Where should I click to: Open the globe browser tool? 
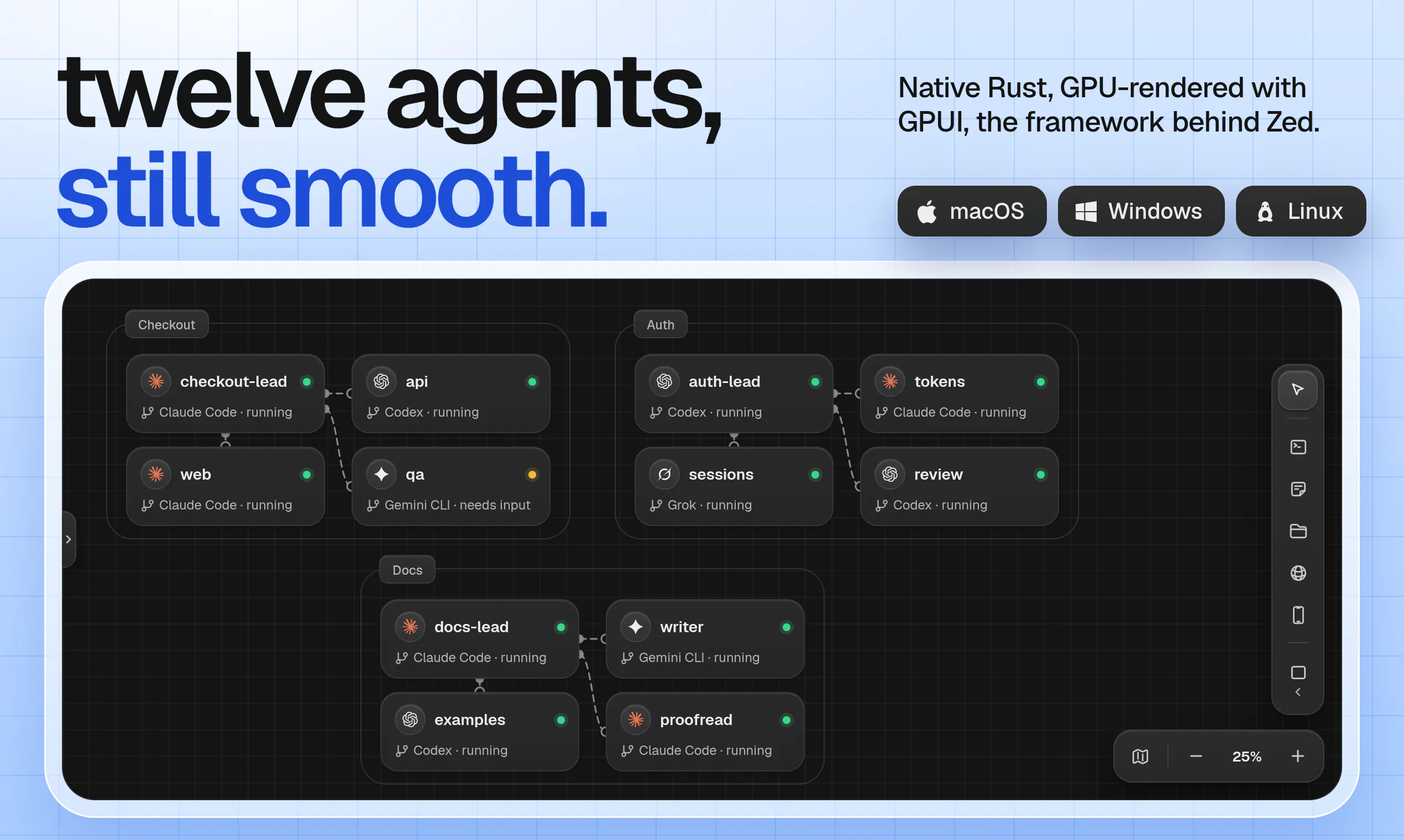(x=1298, y=573)
